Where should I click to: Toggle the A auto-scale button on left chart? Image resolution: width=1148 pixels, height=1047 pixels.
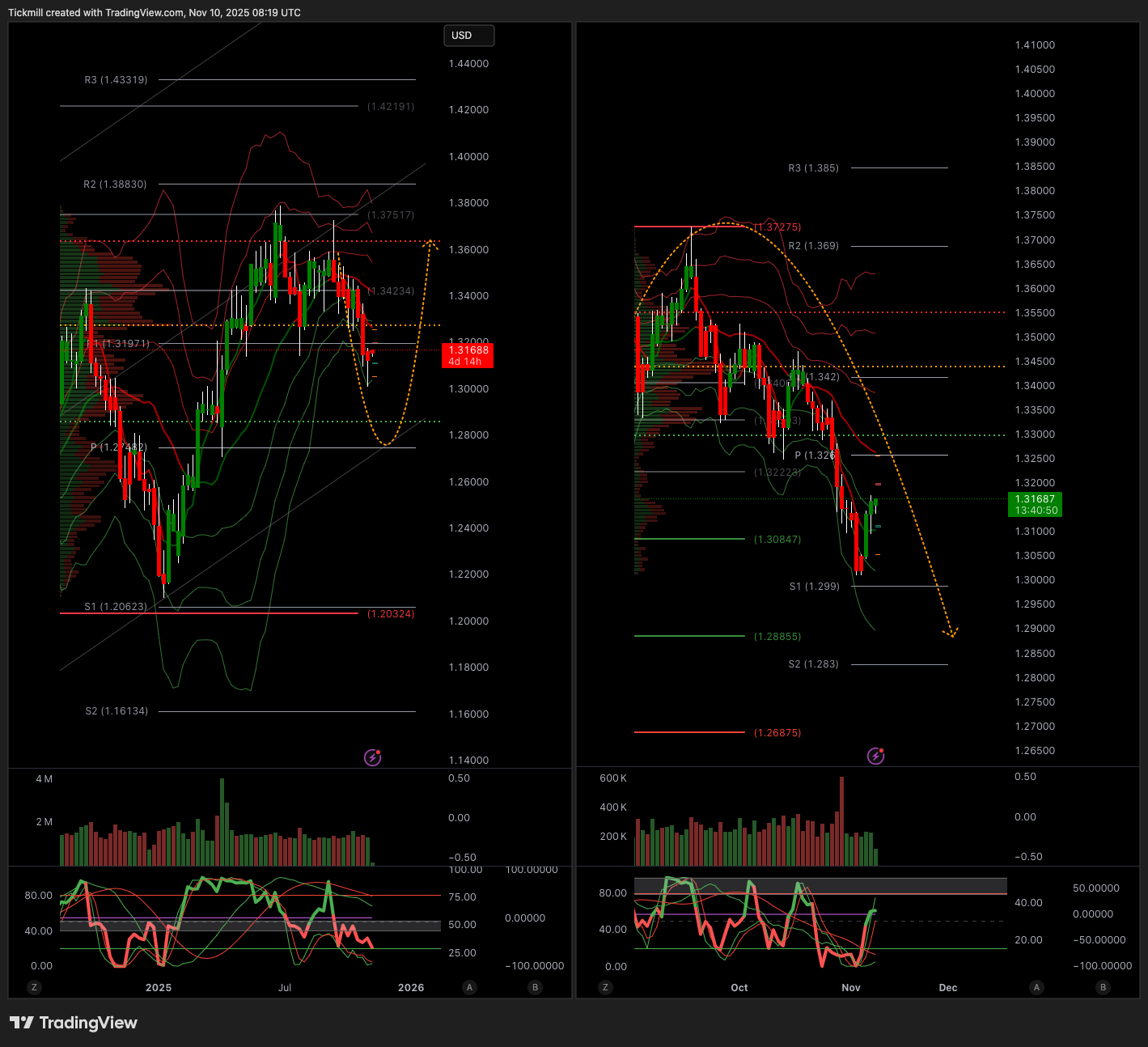(x=469, y=987)
